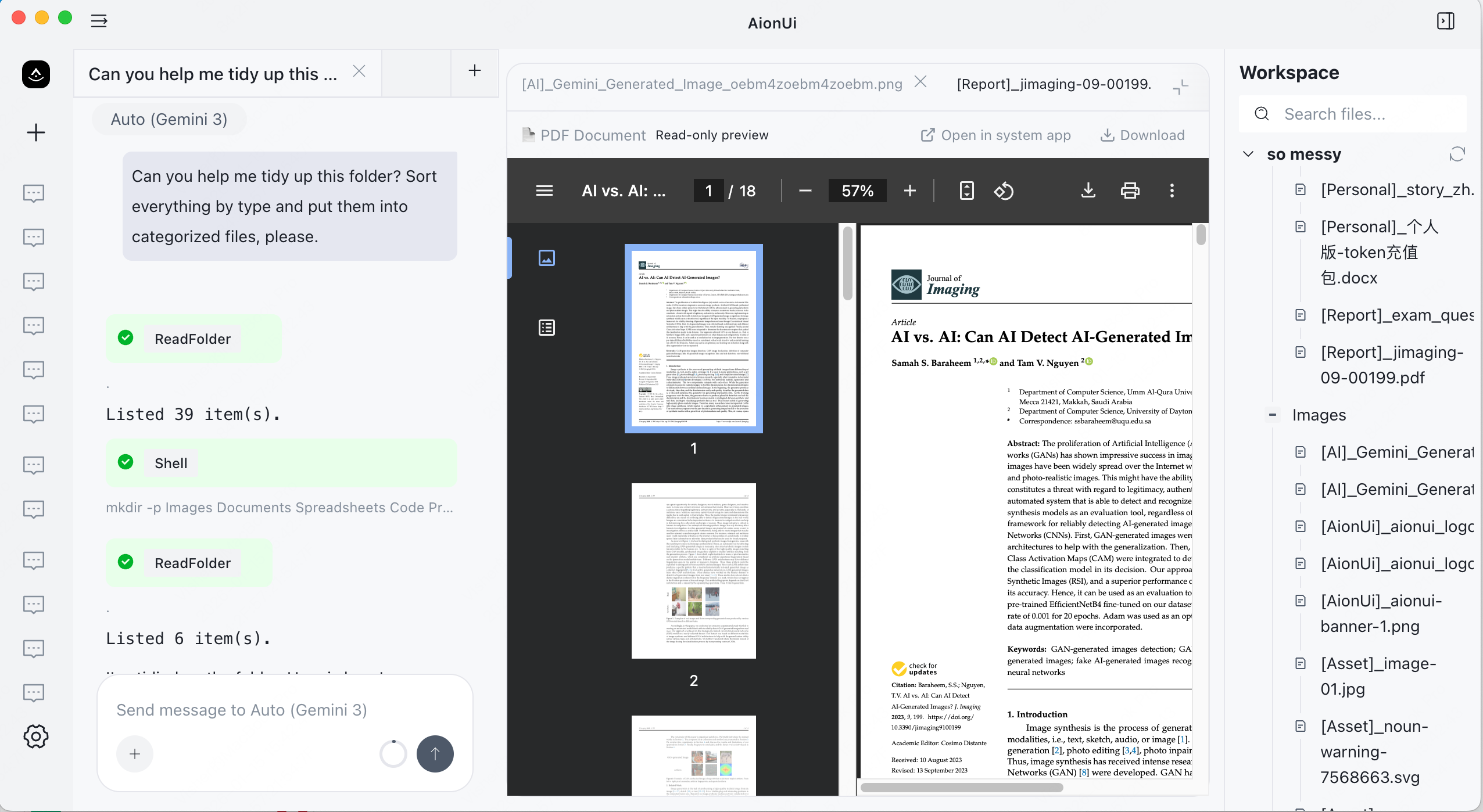Toggle the right Workspace panel

[1445, 21]
